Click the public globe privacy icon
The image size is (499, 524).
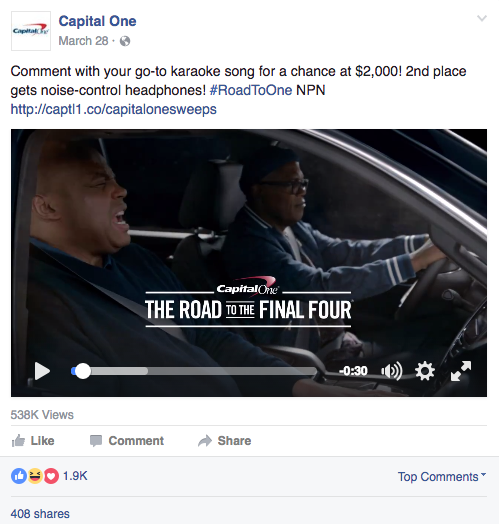click(125, 41)
